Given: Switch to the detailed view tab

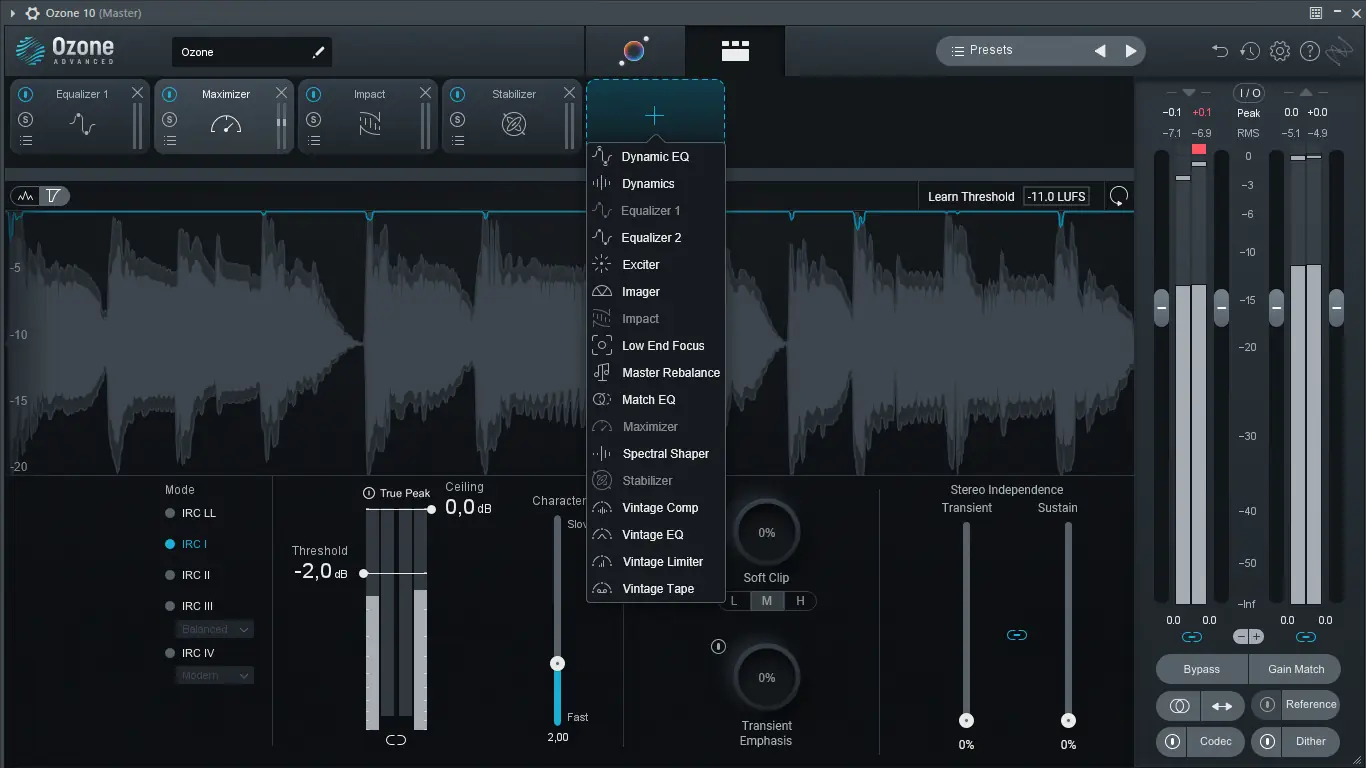Looking at the screenshot, I should (x=734, y=50).
